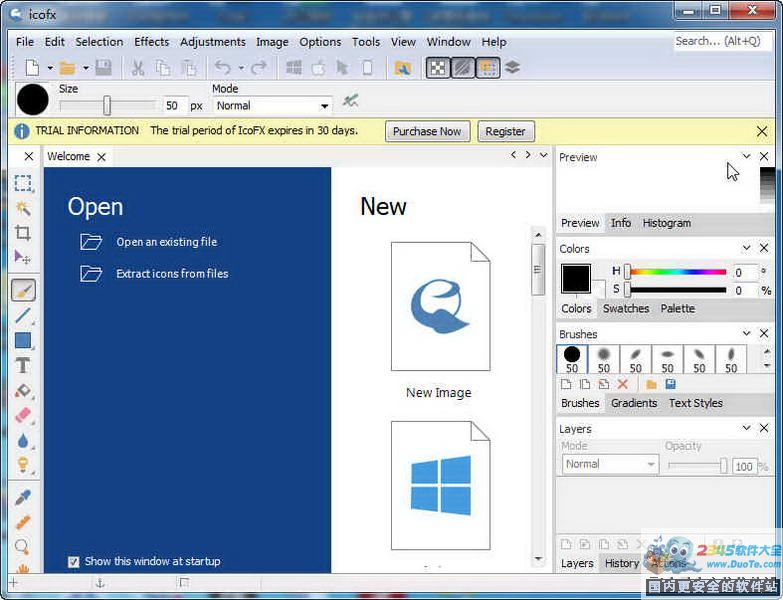
Task: Select the Rectangle shape tool
Action: (23, 341)
